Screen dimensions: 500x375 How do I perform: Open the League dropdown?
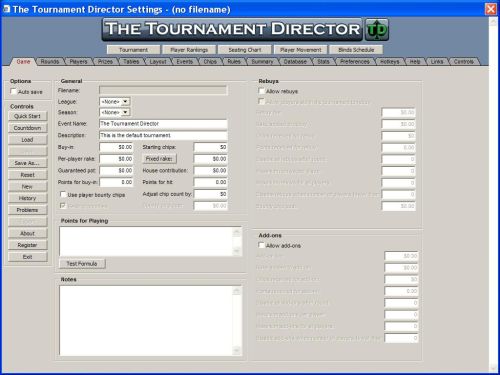125,101
